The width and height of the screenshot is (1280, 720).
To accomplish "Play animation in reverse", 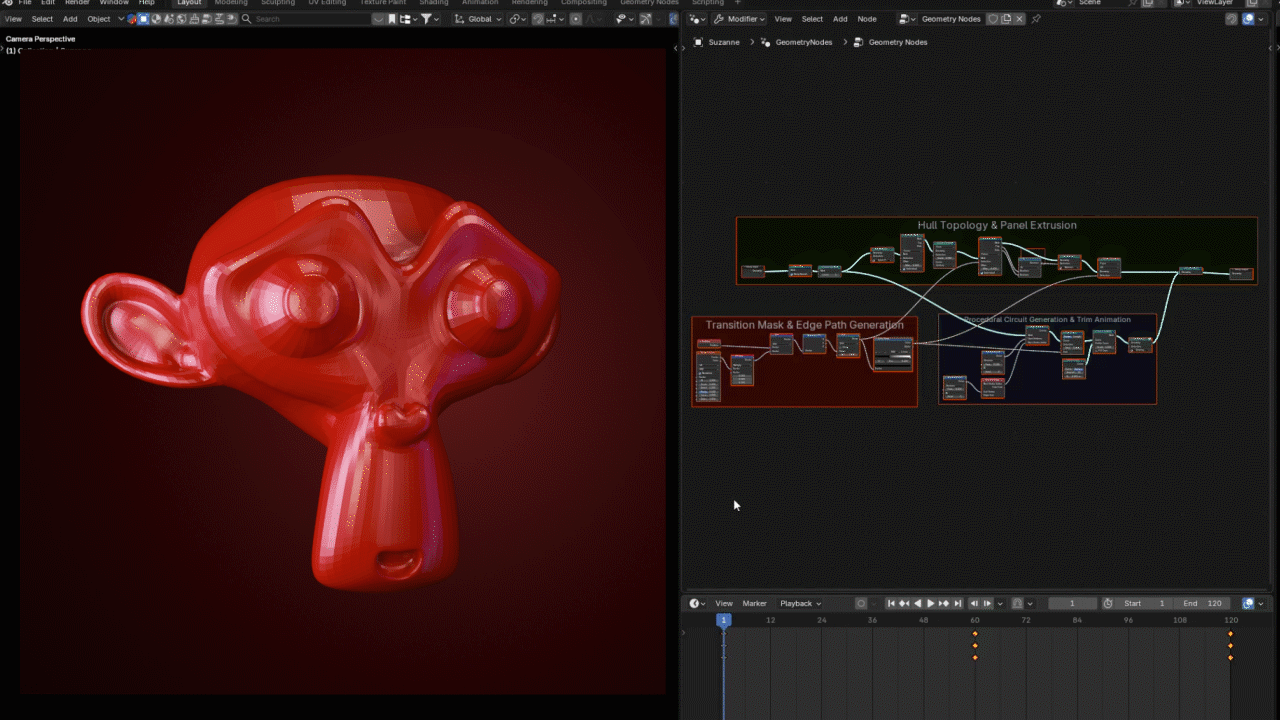I will pos(918,604).
